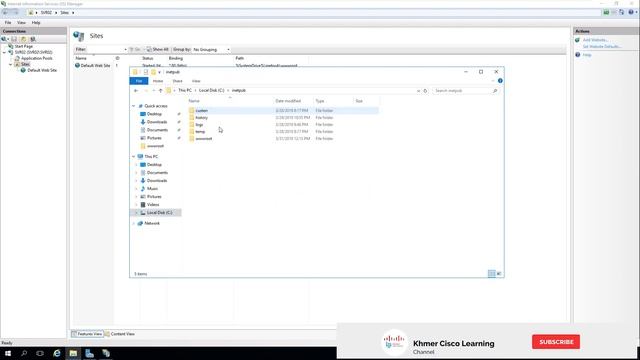
Task: Open the Group by No Grouping dropdown
Action: click(x=211, y=49)
